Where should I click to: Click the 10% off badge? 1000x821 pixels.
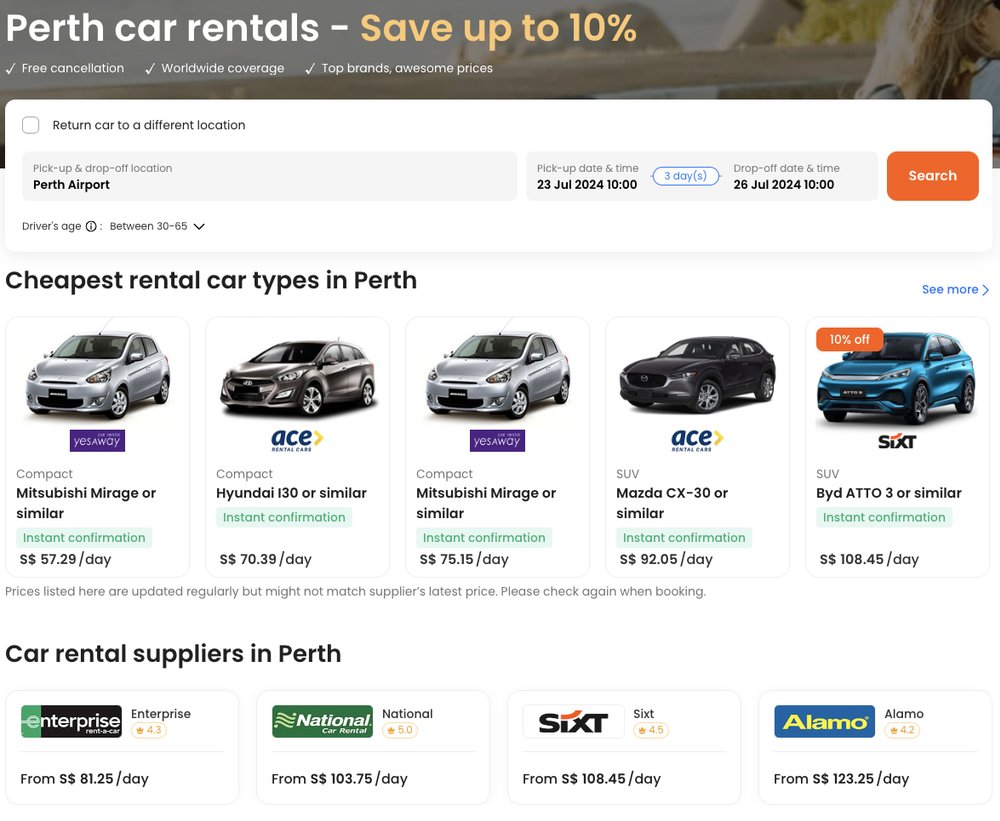click(x=849, y=339)
